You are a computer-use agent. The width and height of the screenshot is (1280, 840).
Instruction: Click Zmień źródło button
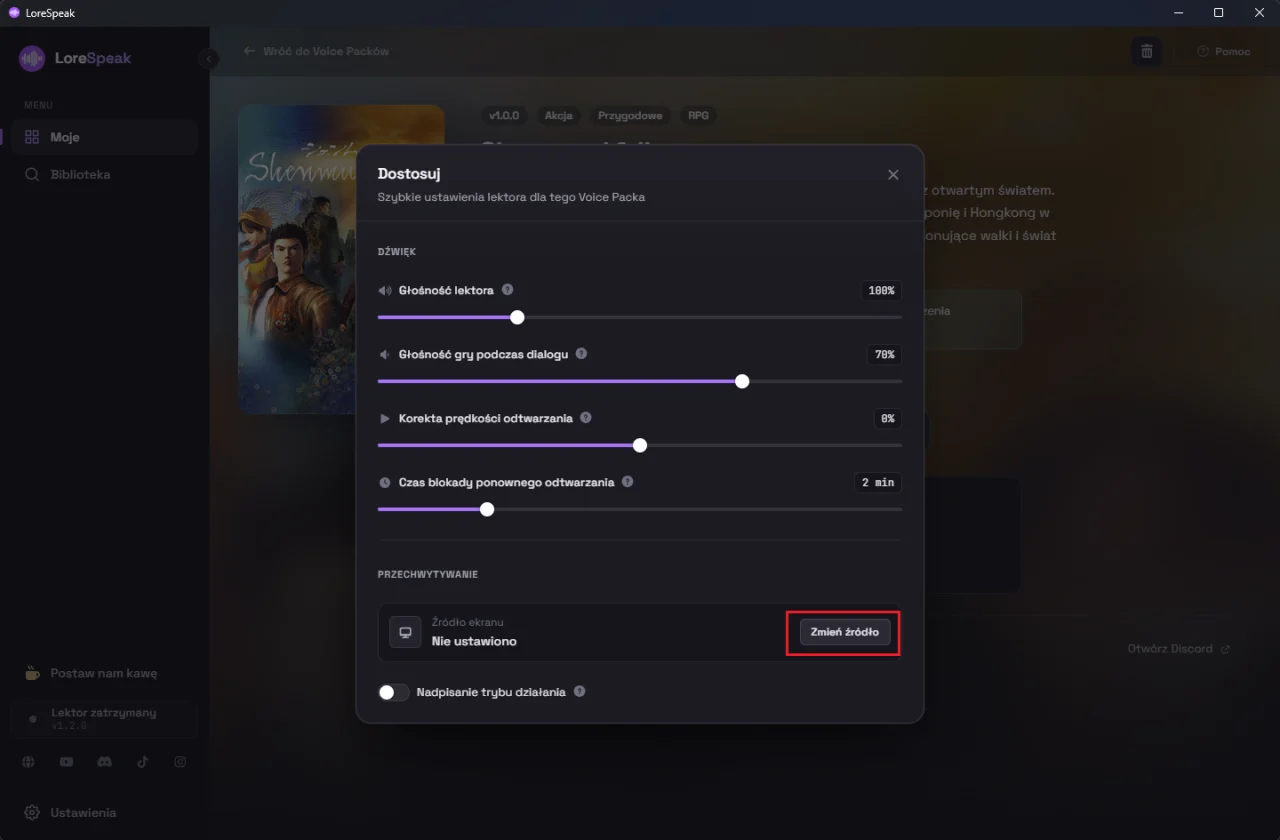(x=845, y=632)
